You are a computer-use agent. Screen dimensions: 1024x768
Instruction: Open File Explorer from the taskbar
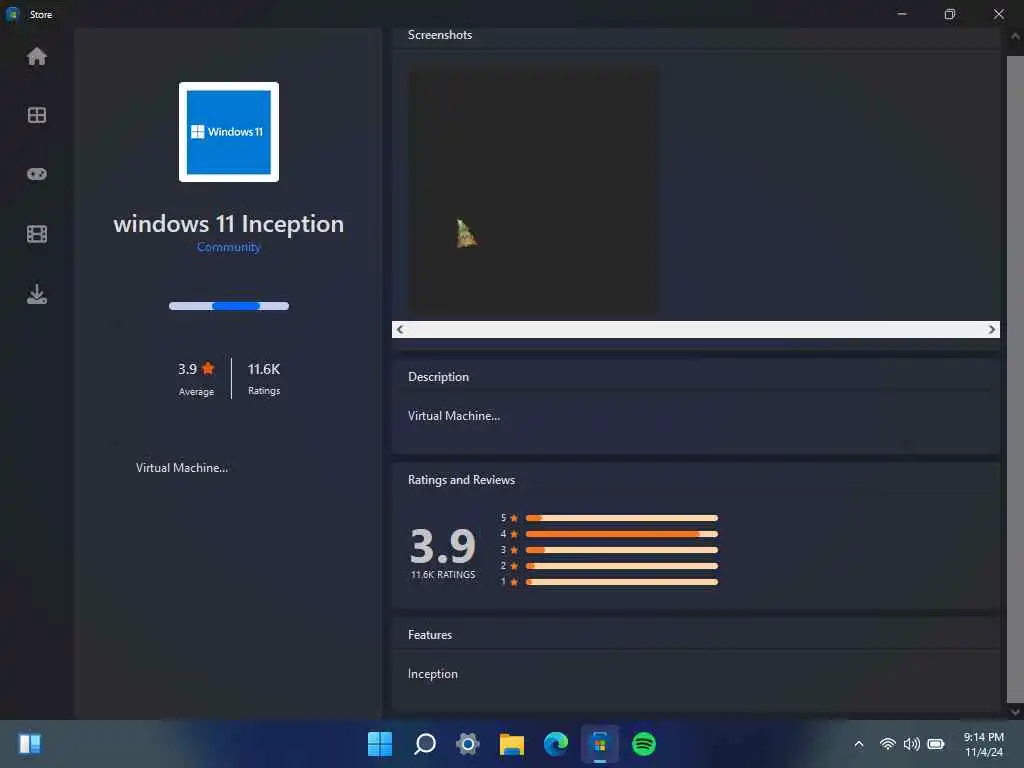coord(511,744)
